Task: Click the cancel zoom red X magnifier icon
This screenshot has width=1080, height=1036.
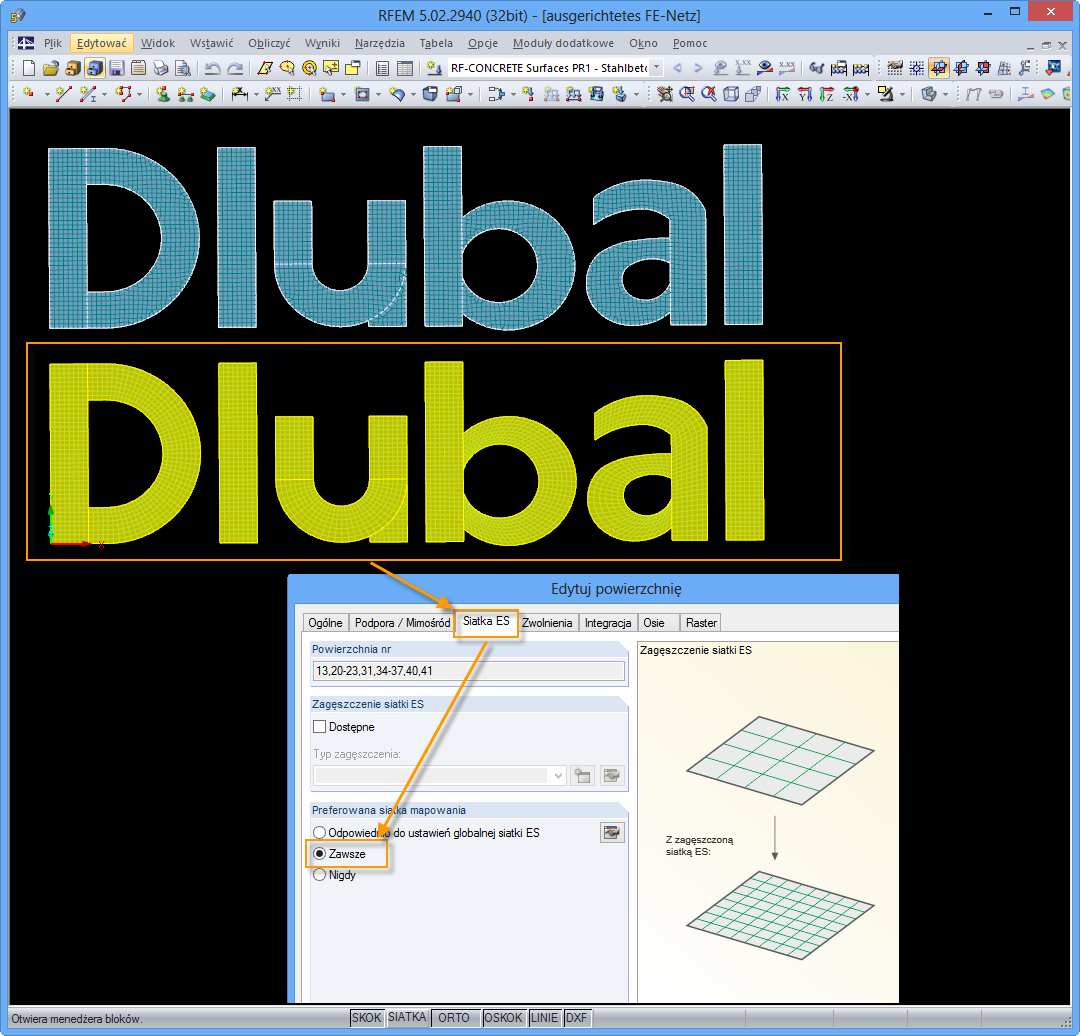Action: coord(709,94)
